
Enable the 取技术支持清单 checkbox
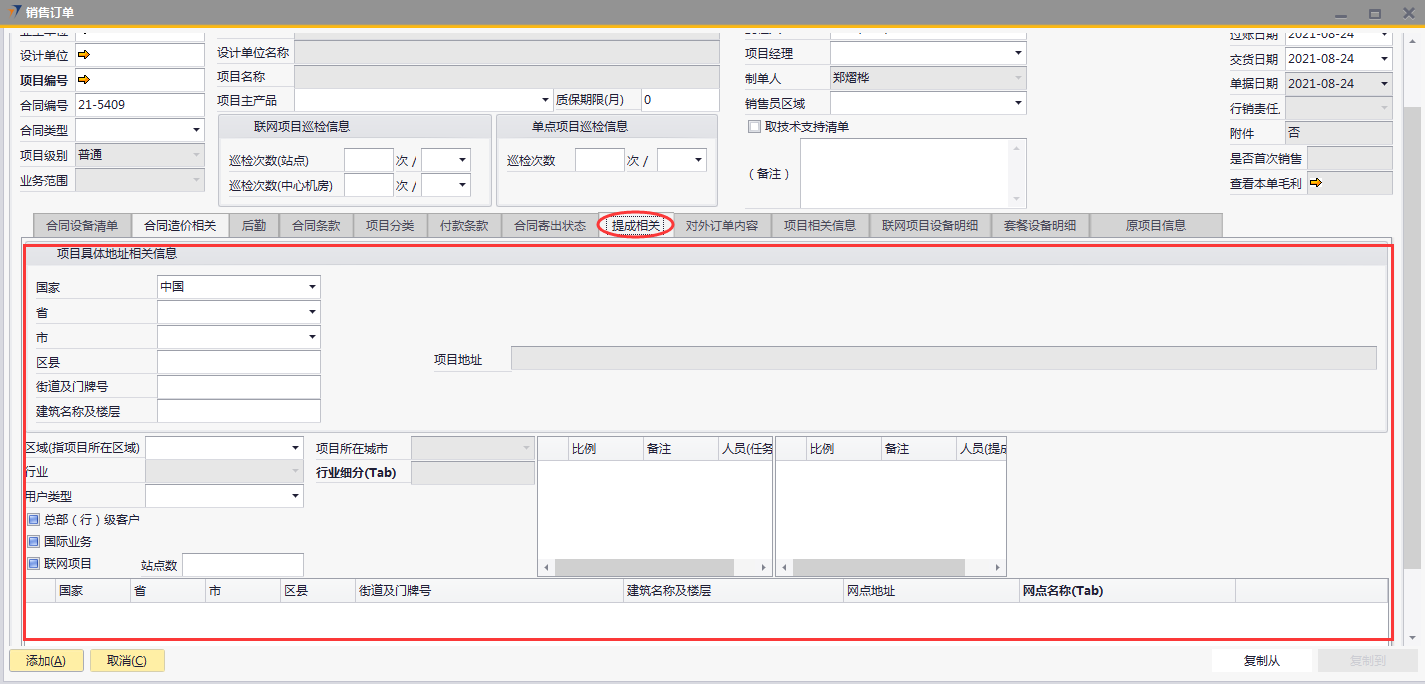755,127
